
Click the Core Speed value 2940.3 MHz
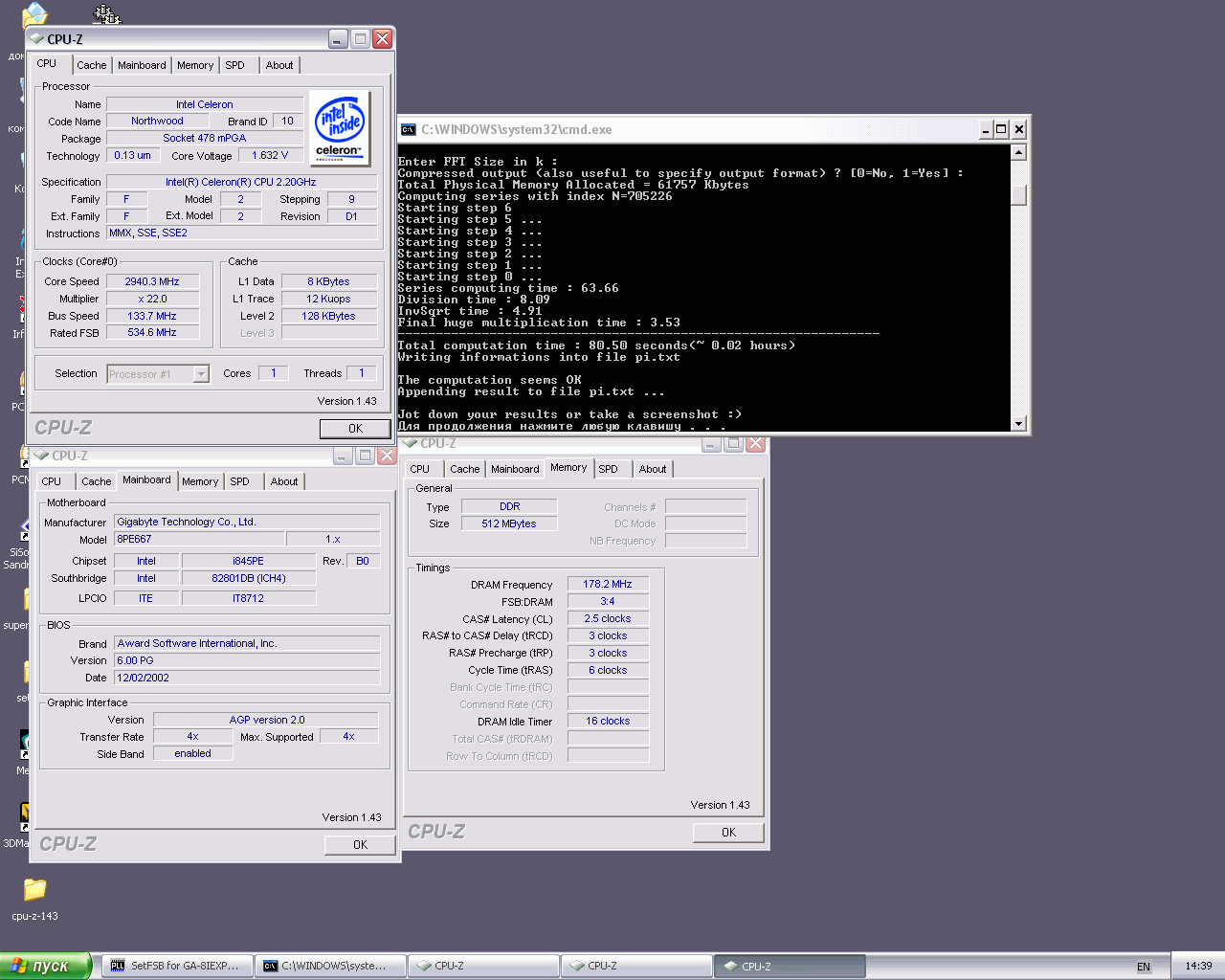point(152,281)
